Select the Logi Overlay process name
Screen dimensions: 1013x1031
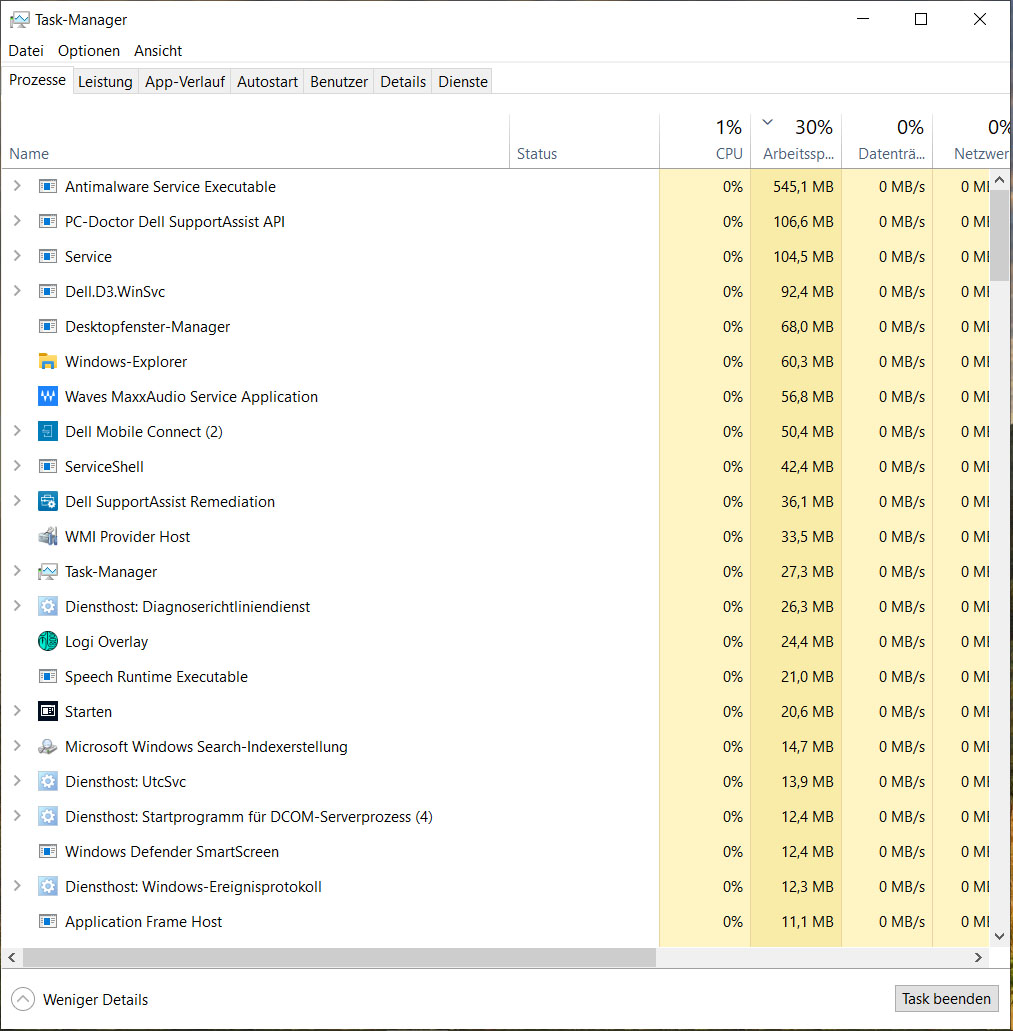coord(106,642)
